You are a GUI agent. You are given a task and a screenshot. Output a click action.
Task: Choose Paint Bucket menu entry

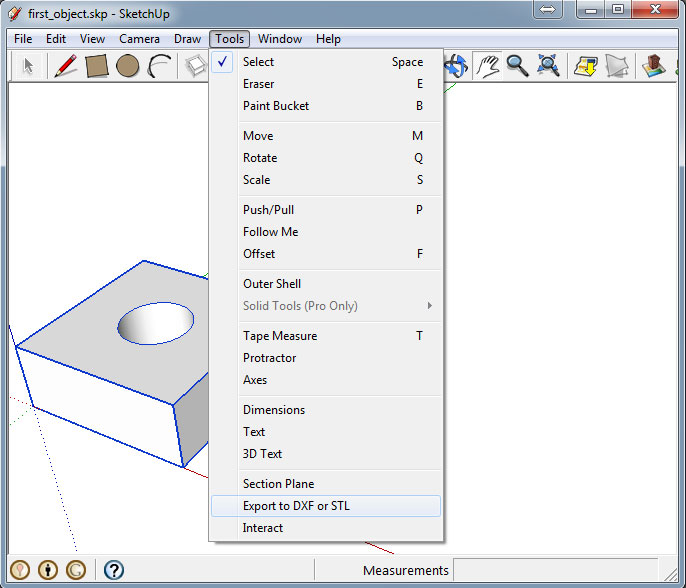pyautogui.click(x=326, y=106)
